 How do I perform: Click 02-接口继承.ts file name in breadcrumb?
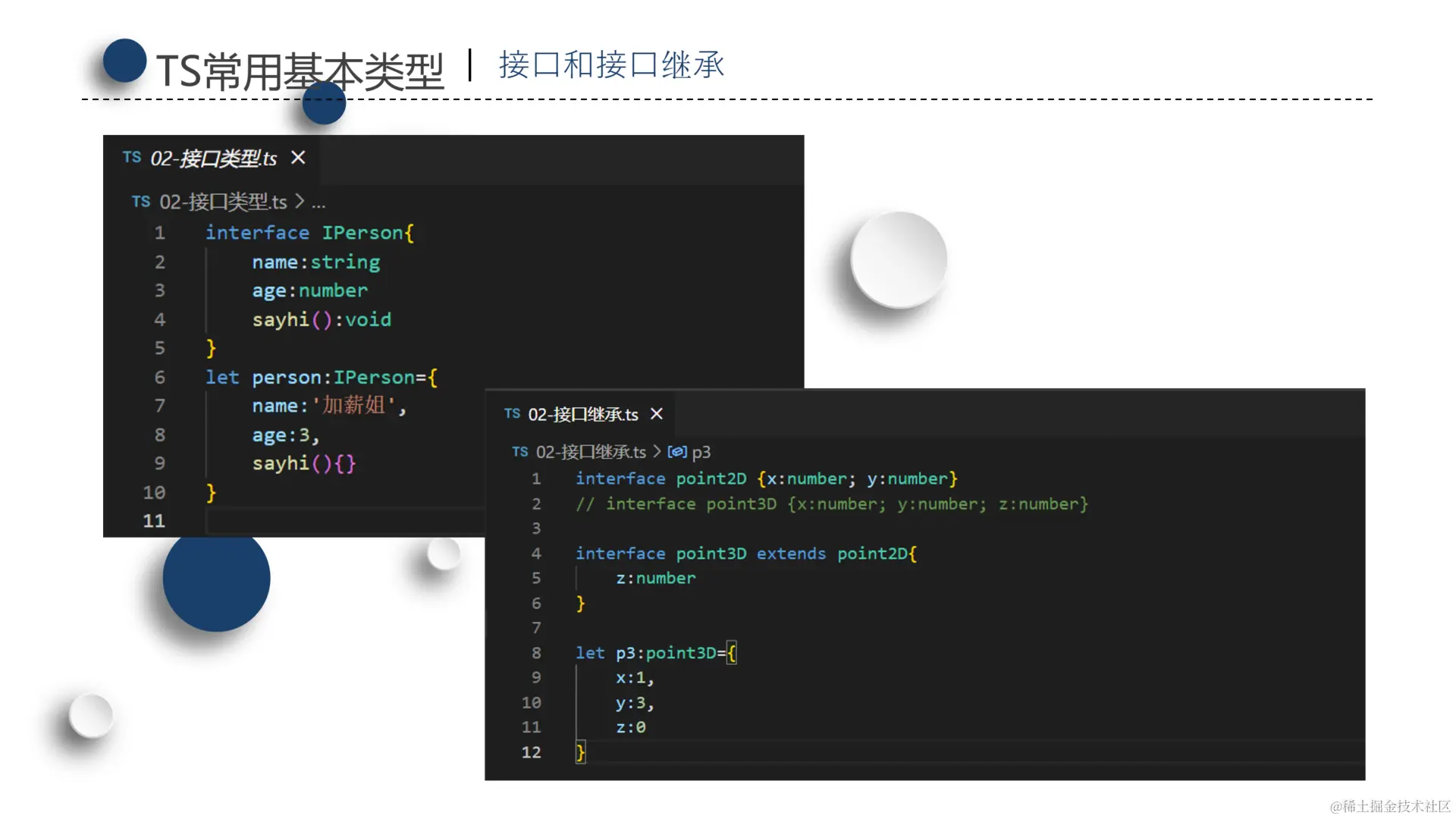591,453
